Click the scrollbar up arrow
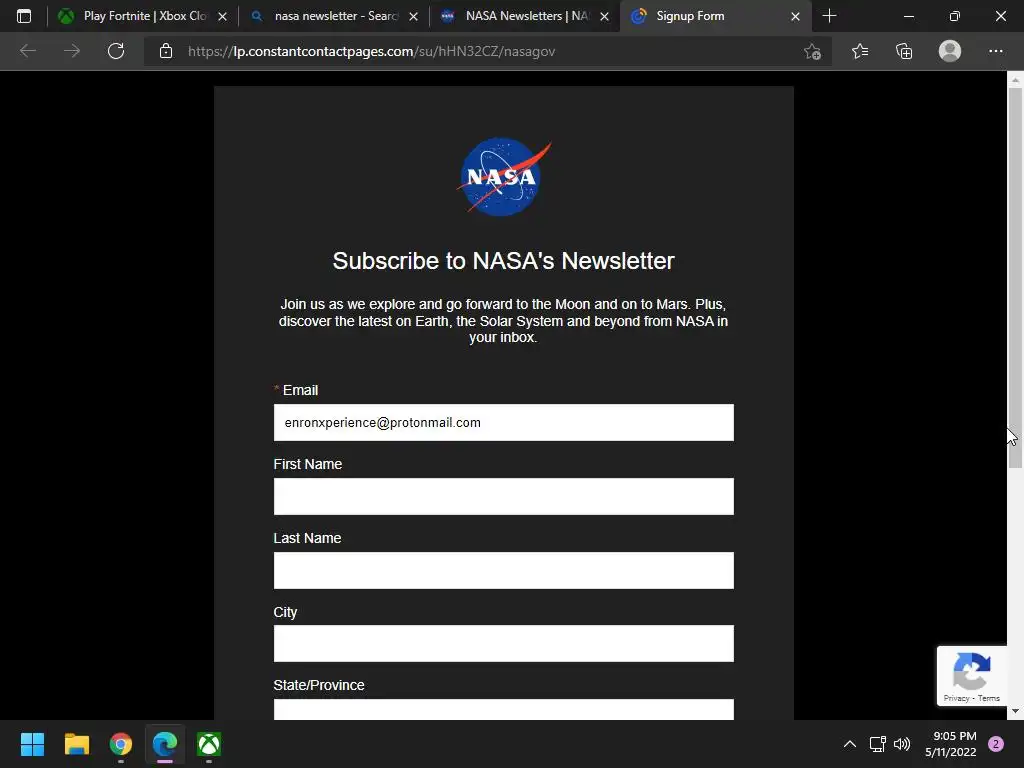This screenshot has width=1024, height=768. [1015, 80]
